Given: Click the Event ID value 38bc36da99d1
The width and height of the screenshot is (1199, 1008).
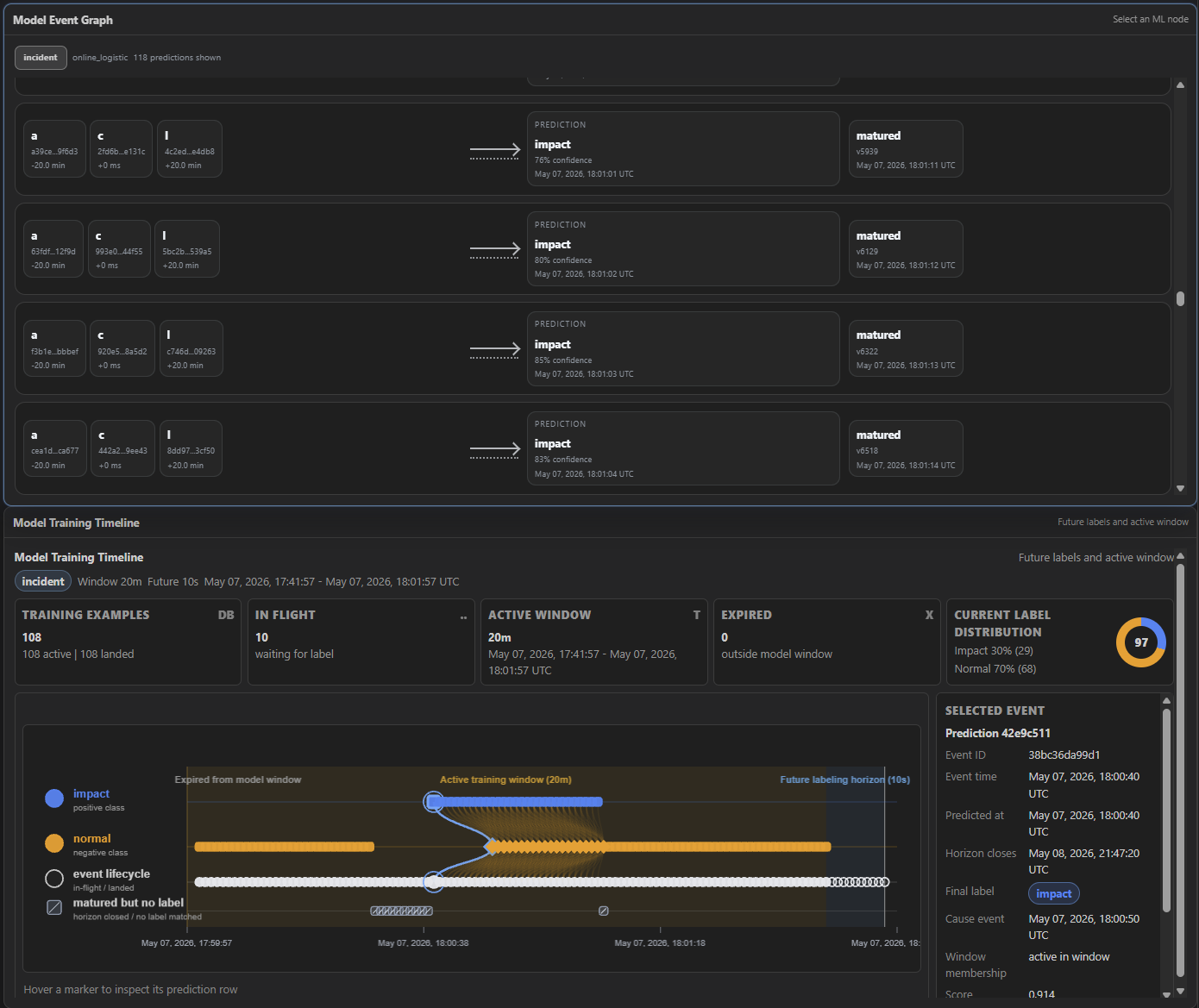Looking at the screenshot, I should [1064, 755].
